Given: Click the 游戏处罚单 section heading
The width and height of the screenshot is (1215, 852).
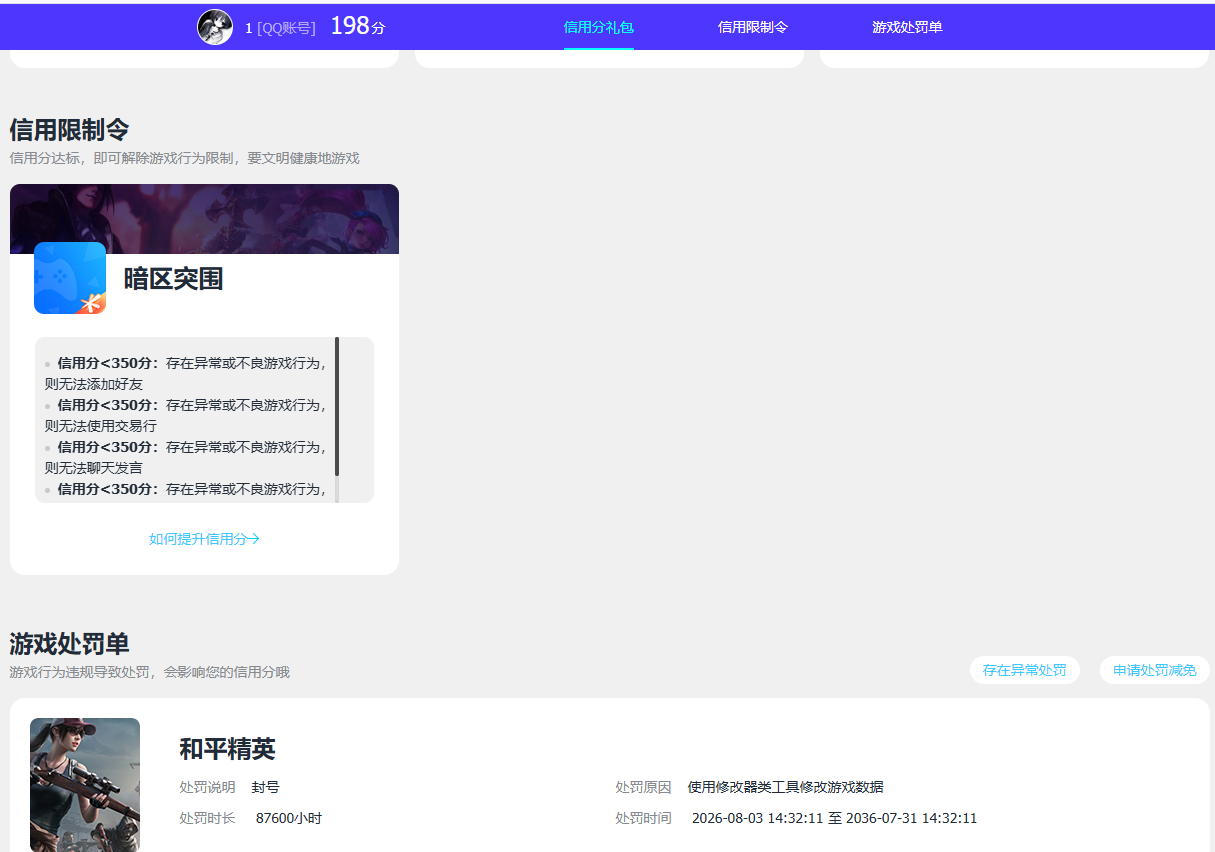Looking at the screenshot, I should (x=69, y=643).
